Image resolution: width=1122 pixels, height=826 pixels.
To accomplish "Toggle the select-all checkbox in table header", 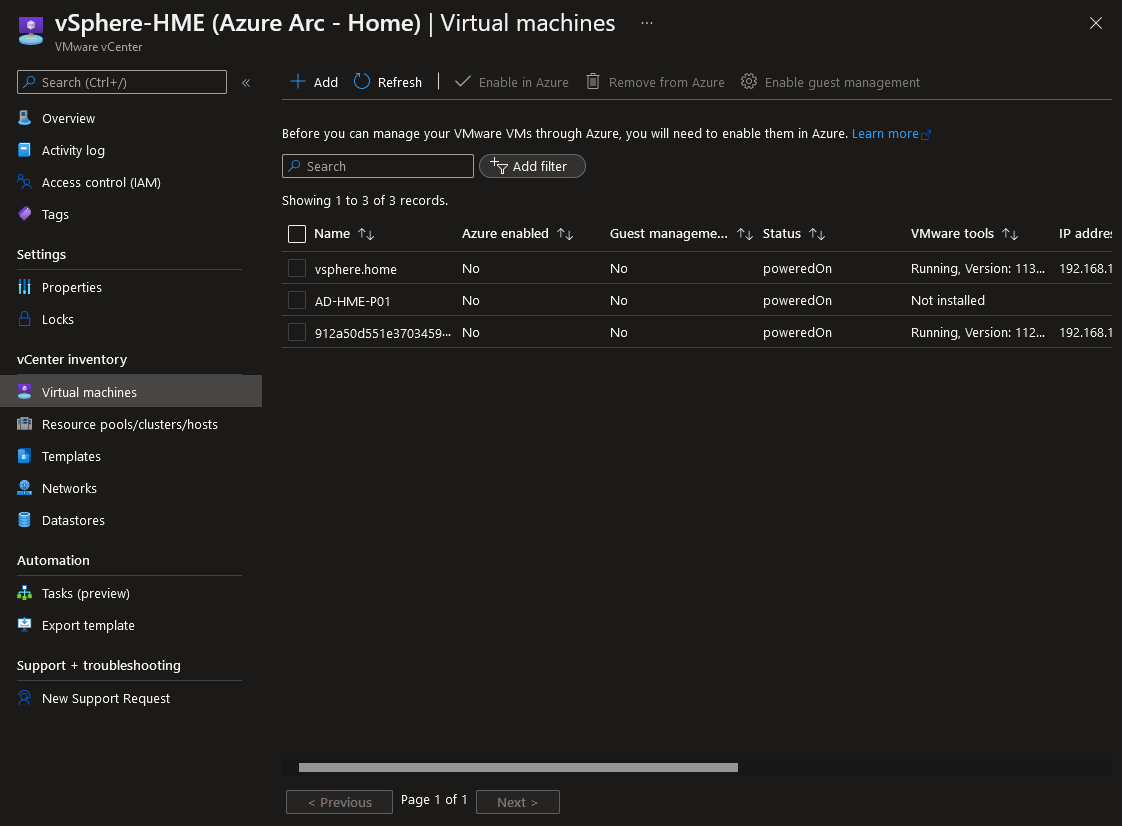I will [297, 233].
